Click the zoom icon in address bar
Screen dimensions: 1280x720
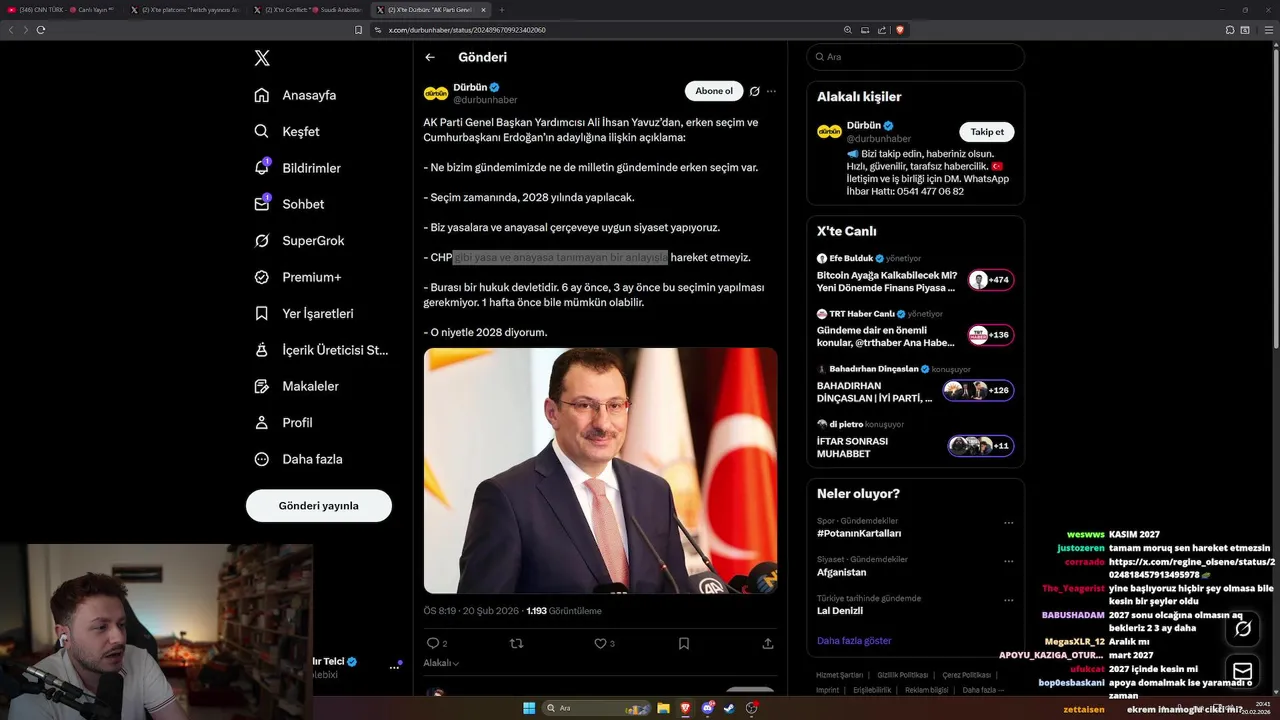pyautogui.click(x=848, y=30)
